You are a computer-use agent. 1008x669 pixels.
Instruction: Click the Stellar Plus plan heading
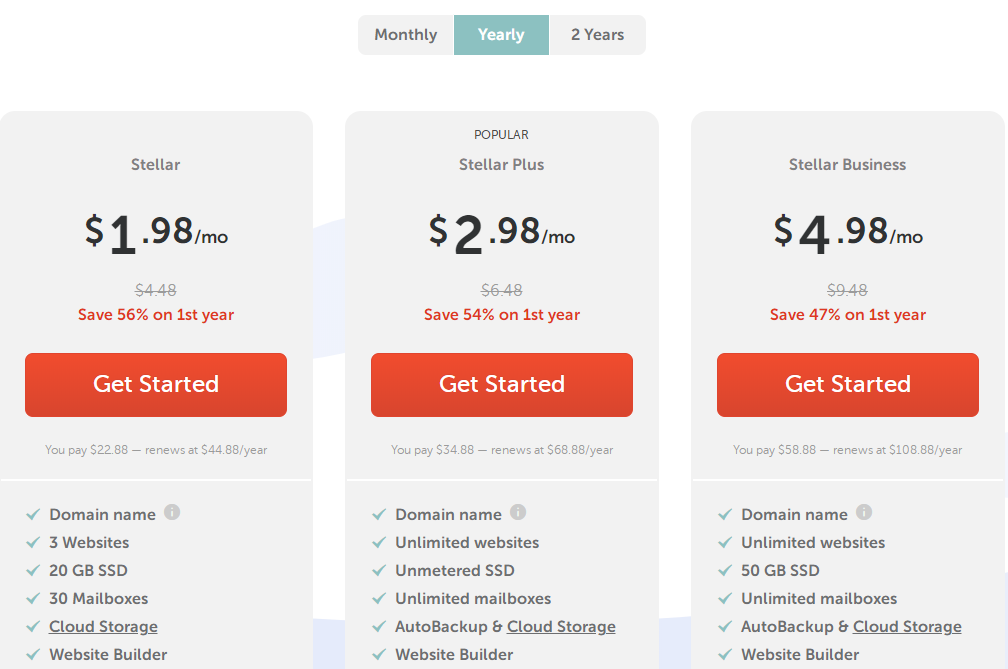(502, 165)
